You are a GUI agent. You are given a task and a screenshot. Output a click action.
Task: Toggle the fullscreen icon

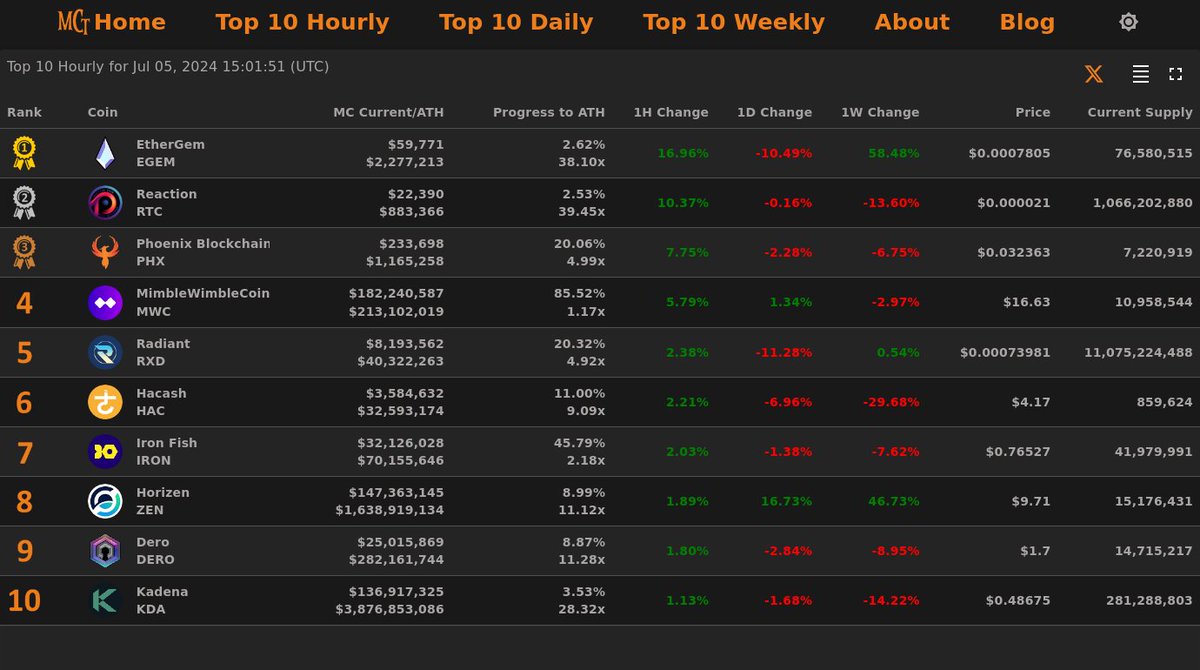pos(1176,74)
